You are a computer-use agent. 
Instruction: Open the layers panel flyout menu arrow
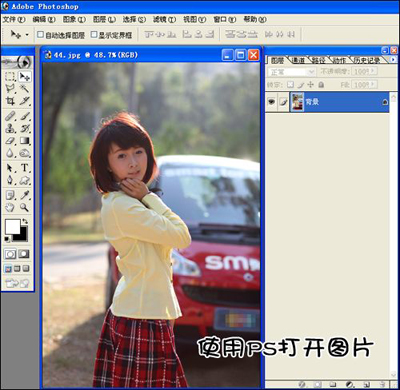(x=393, y=60)
